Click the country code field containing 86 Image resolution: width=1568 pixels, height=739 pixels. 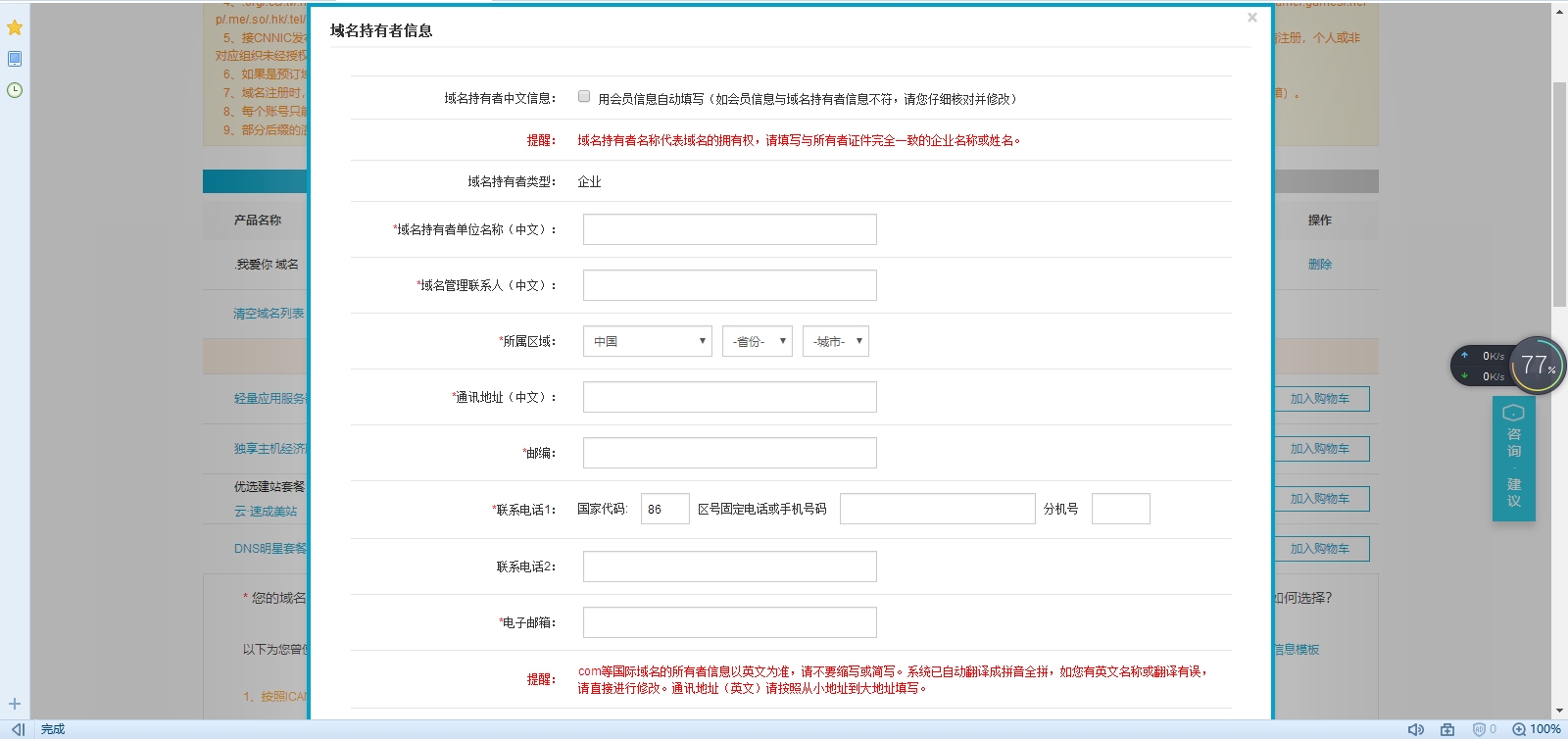coord(665,509)
